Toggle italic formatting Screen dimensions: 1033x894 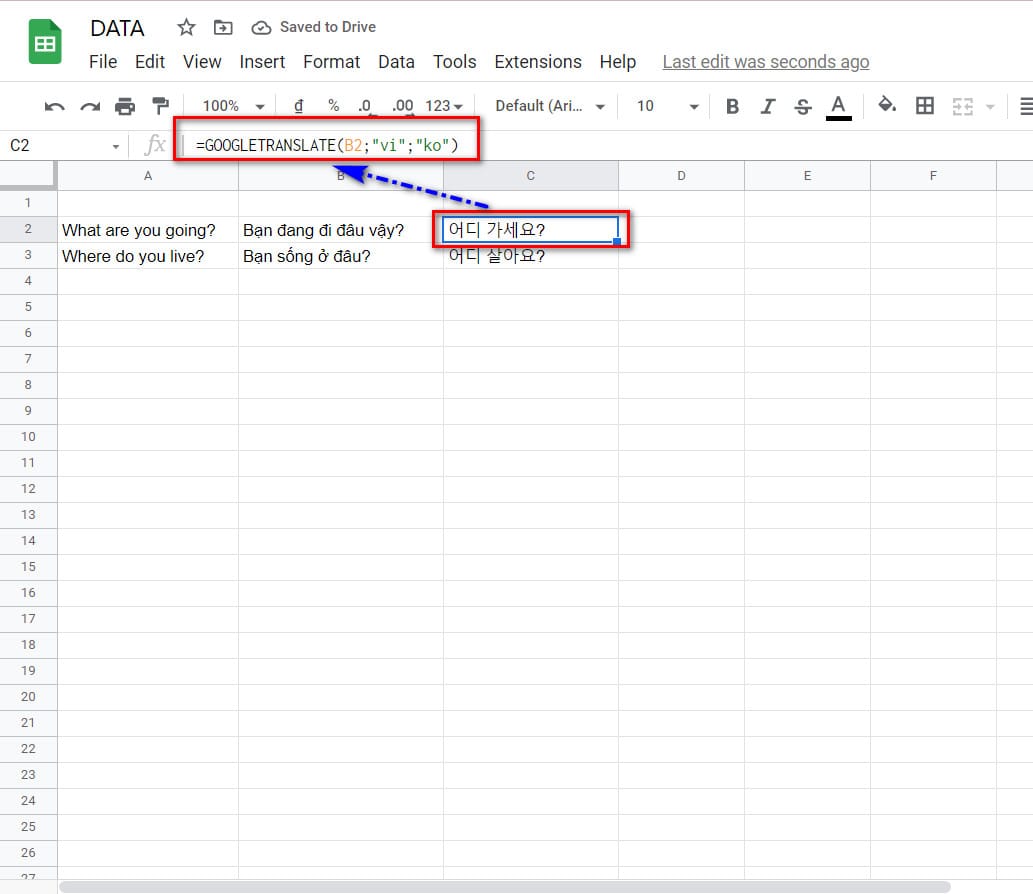(767, 106)
